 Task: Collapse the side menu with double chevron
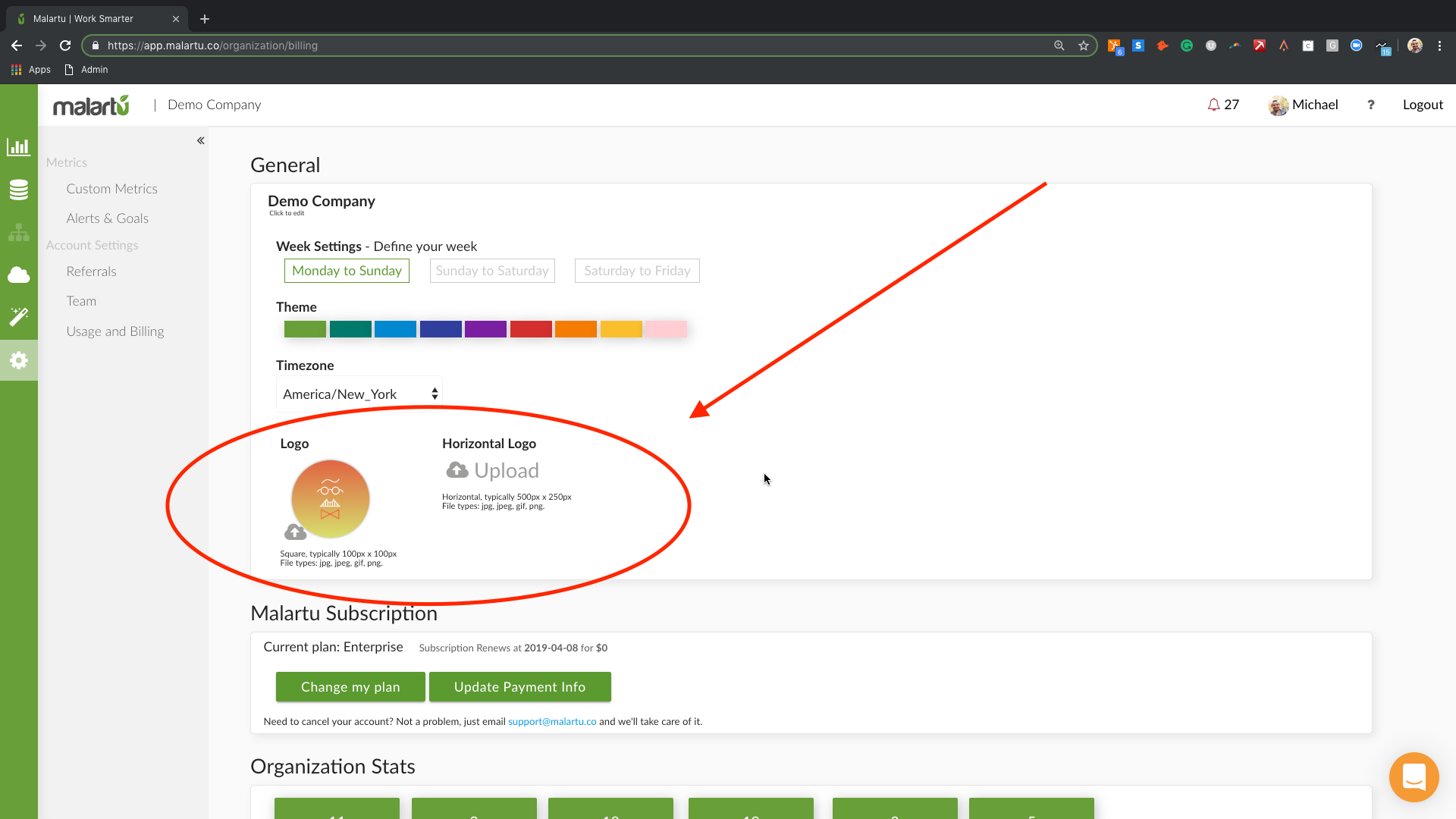(x=201, y=140)
